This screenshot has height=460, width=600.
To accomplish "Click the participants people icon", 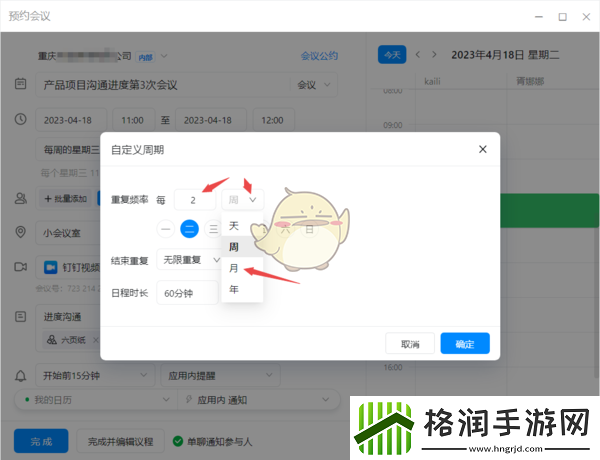I will point(21,198).
